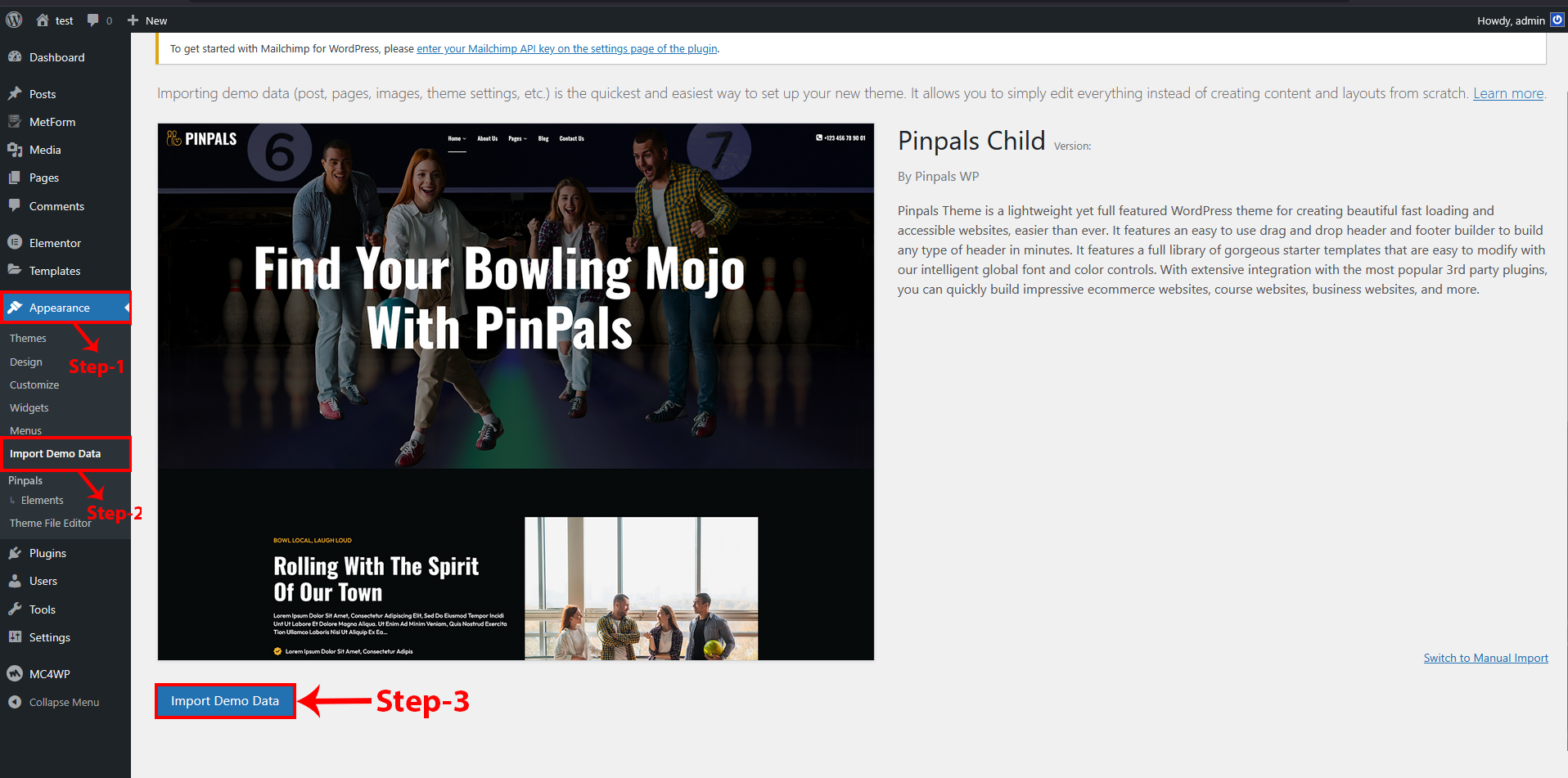1568x778 pixels.
Task: Click the Switch to Manual Import link
Action: (1485, 658)
